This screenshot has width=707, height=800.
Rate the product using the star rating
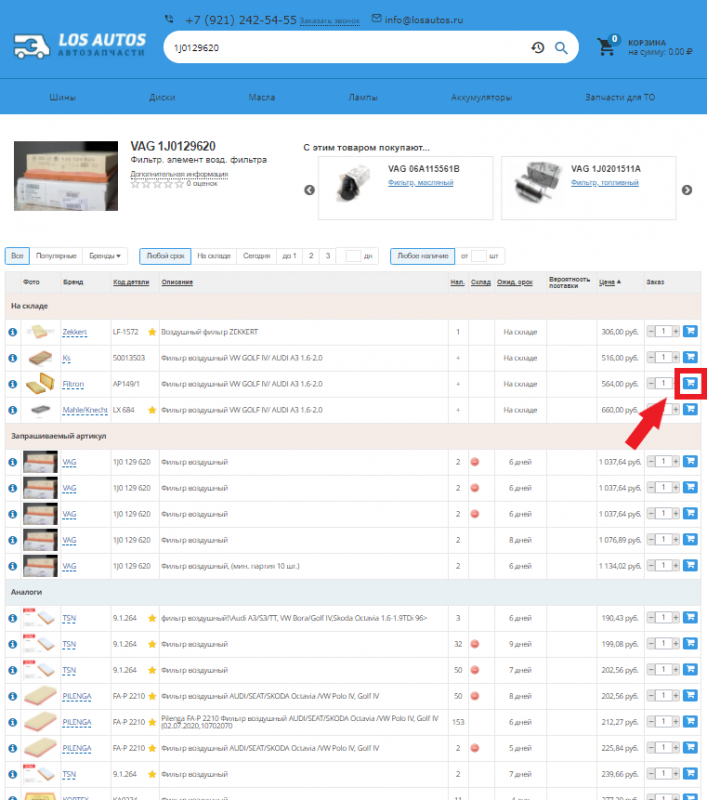[157, 184]
